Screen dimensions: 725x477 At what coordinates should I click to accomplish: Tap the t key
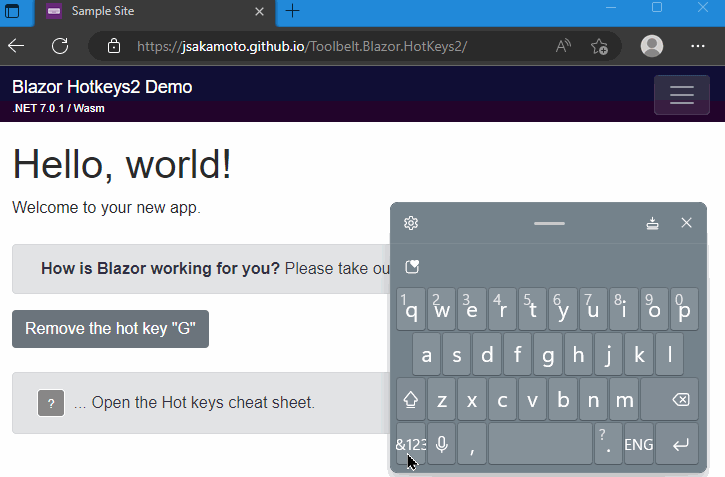tap(533, 309)
